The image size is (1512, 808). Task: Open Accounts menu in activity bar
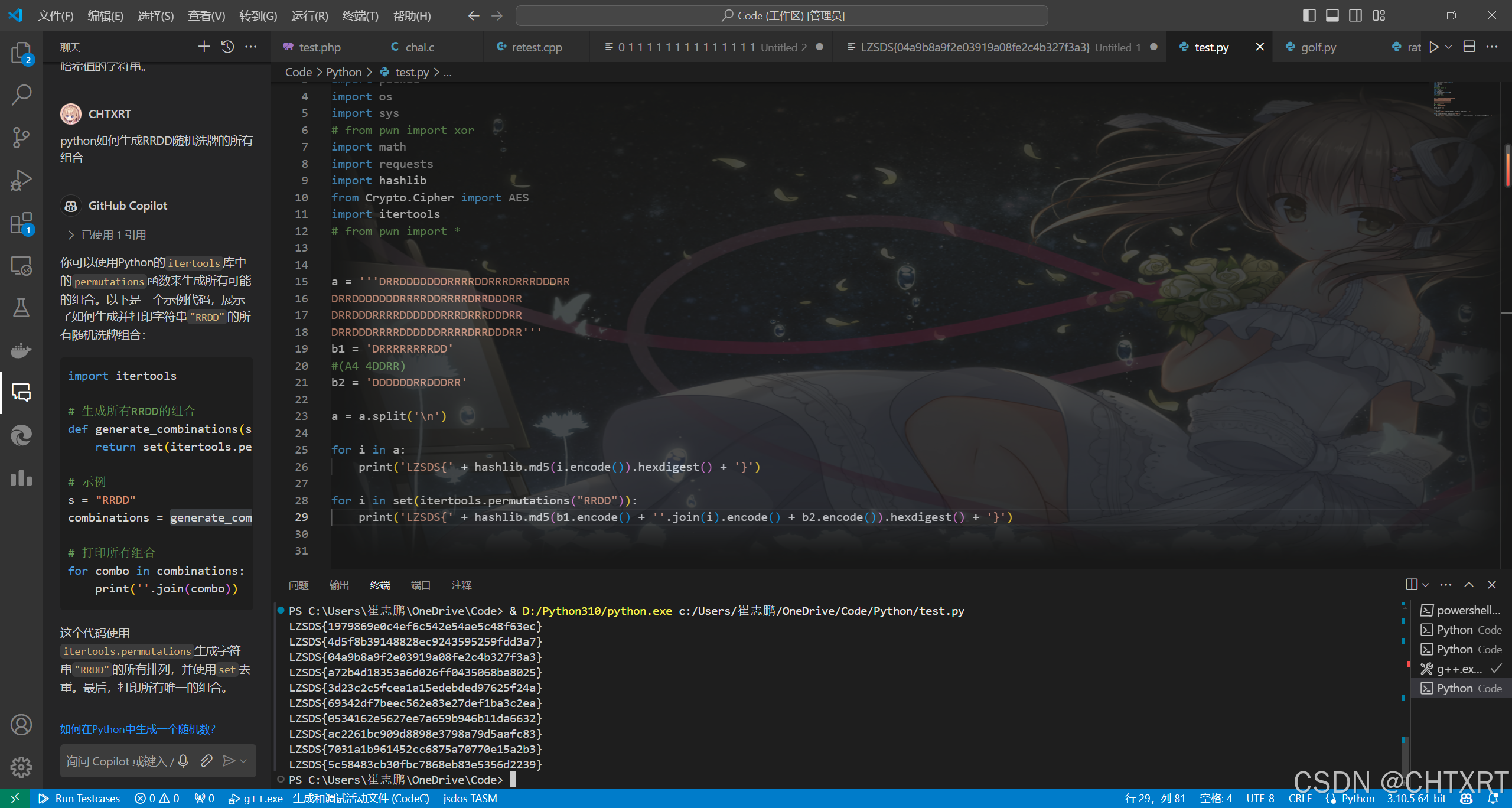click(21, 725)
